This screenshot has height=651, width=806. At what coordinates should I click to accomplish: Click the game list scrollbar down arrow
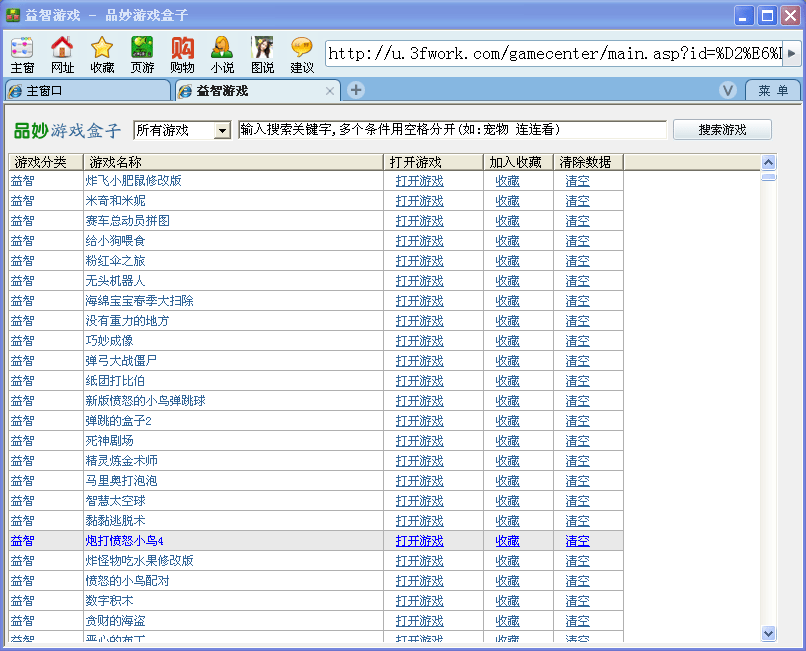coord(768,633)
